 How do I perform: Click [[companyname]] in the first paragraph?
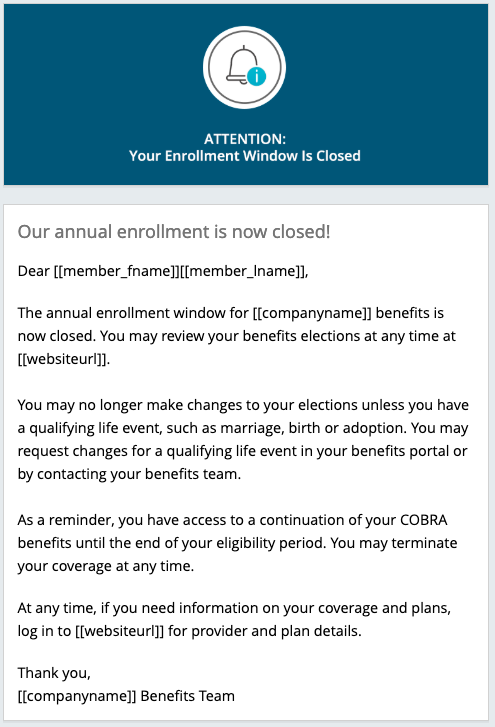coord(312,313)
